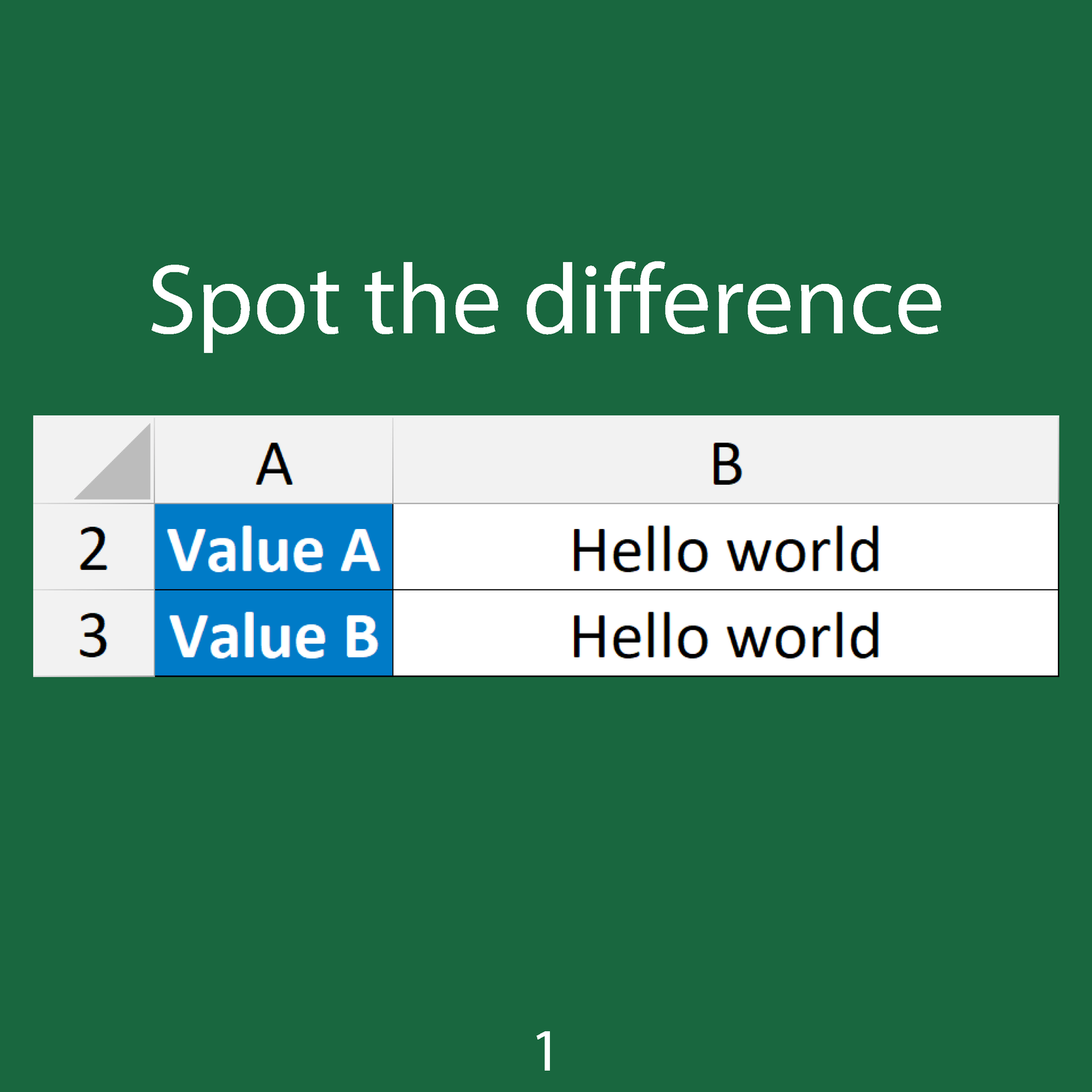
Task: Select the Hello world cell in row 2
Action: tap(725, 548)
